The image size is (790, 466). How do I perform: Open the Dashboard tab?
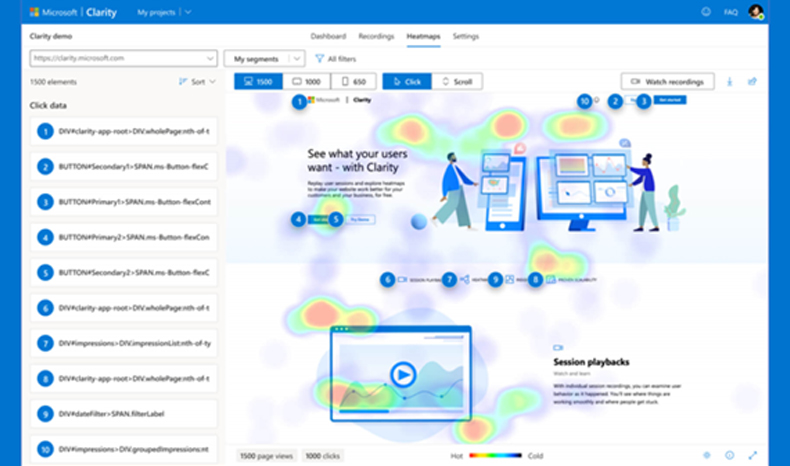[x=328, y=36]
